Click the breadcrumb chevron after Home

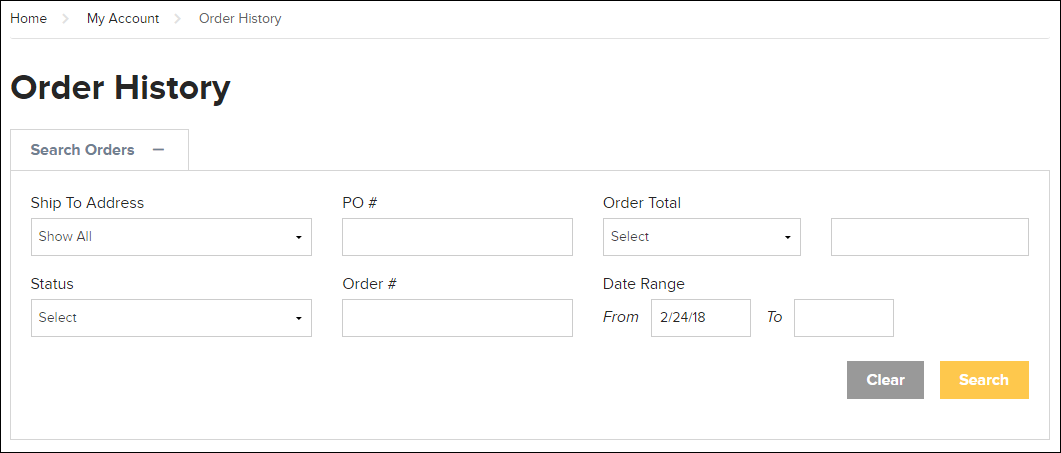(x=66, y=19)
